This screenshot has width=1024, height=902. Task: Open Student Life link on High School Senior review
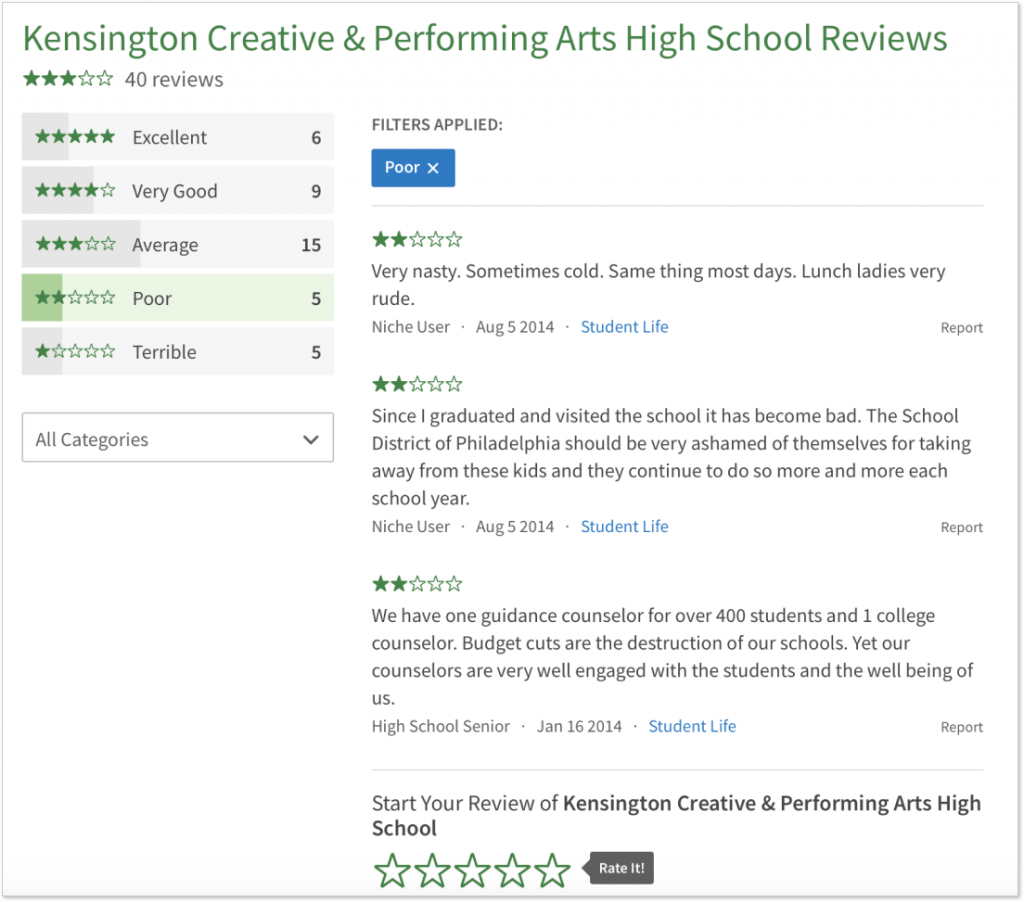[692, 727]
